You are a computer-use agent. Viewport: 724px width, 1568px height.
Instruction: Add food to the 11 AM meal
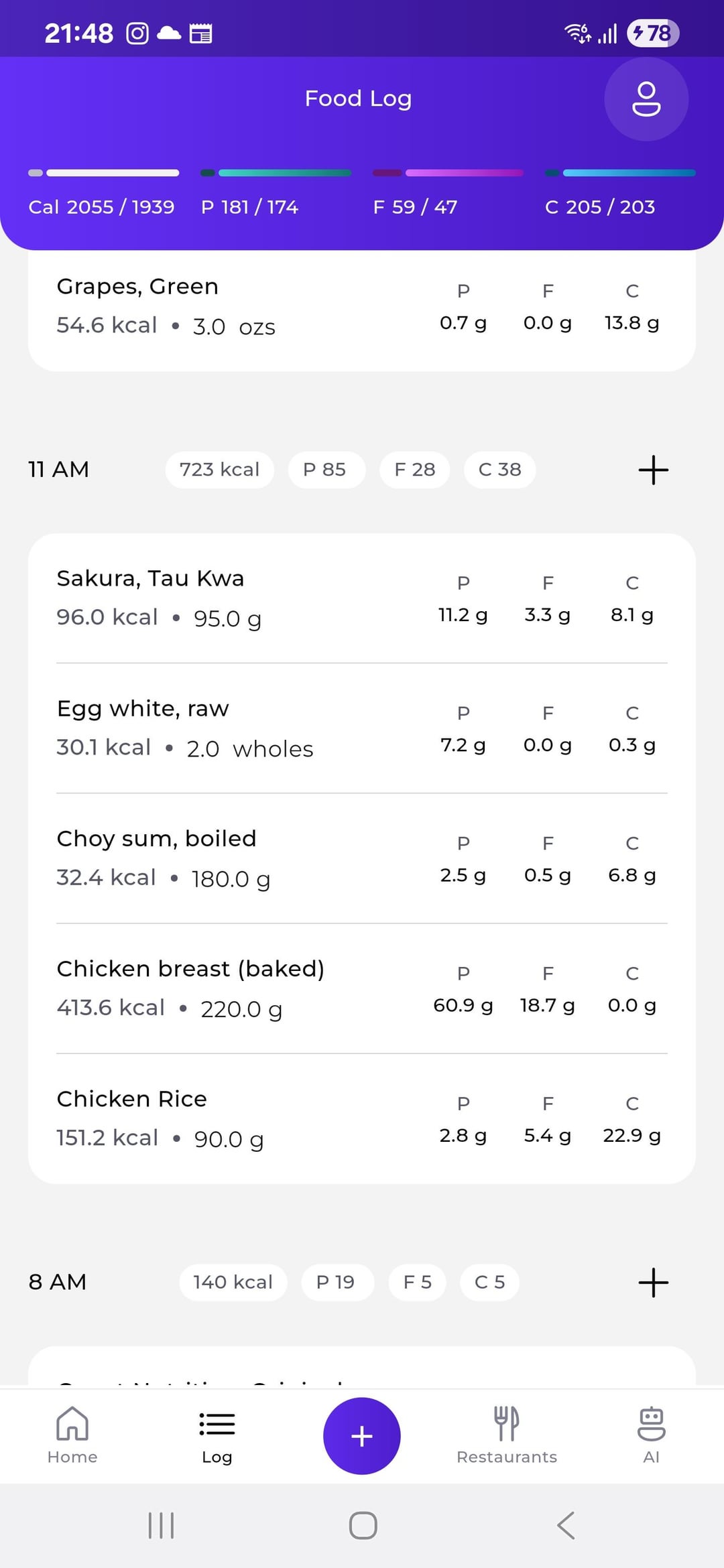click(x=653, y=470)
